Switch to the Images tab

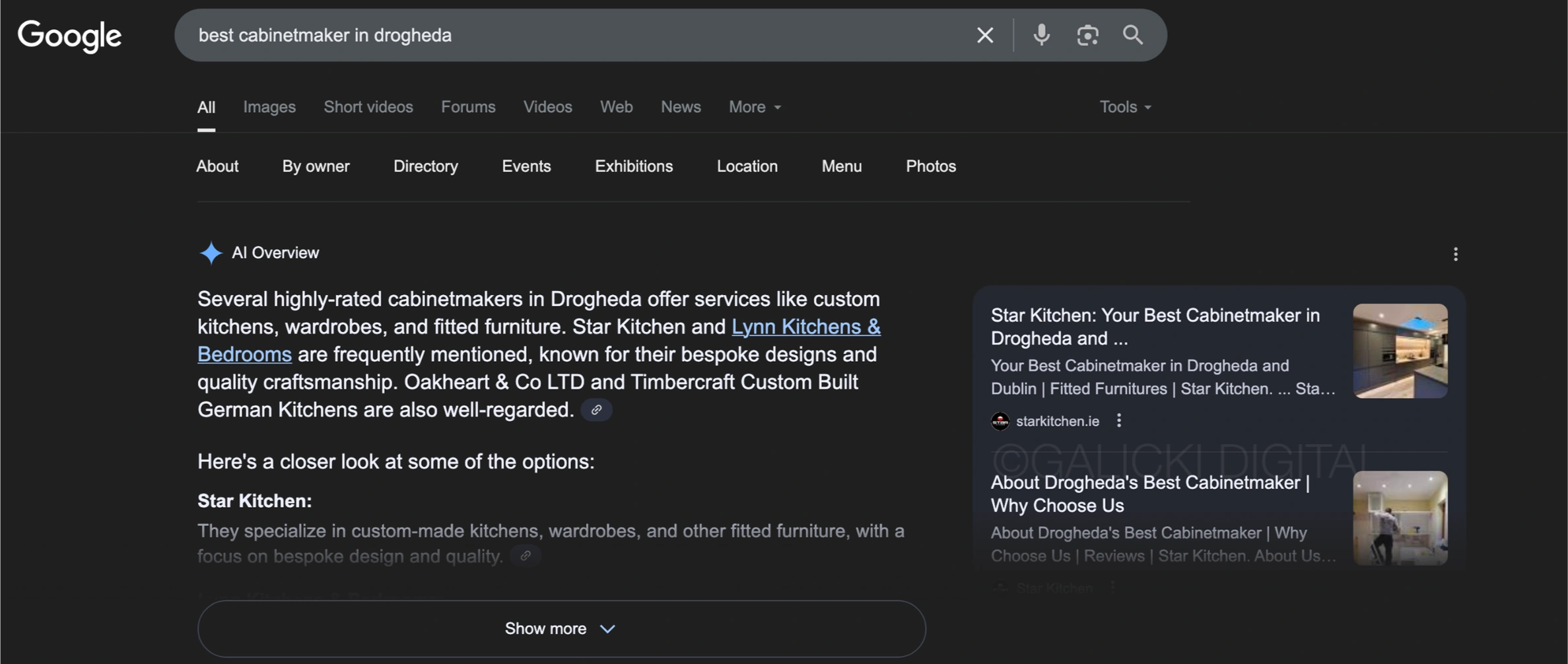pyautogui.click(x=269, y=107)
